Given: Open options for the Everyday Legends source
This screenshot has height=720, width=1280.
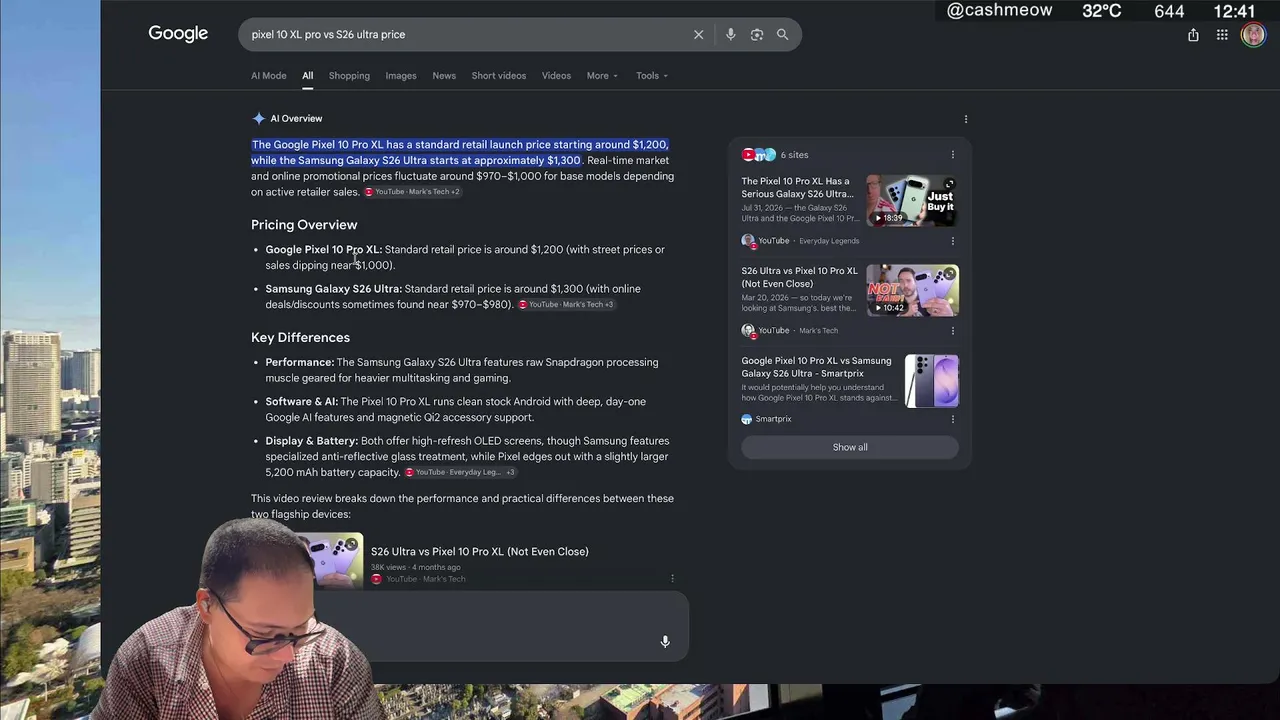Looking at the screenshot, I should click(x=953, y=241).
